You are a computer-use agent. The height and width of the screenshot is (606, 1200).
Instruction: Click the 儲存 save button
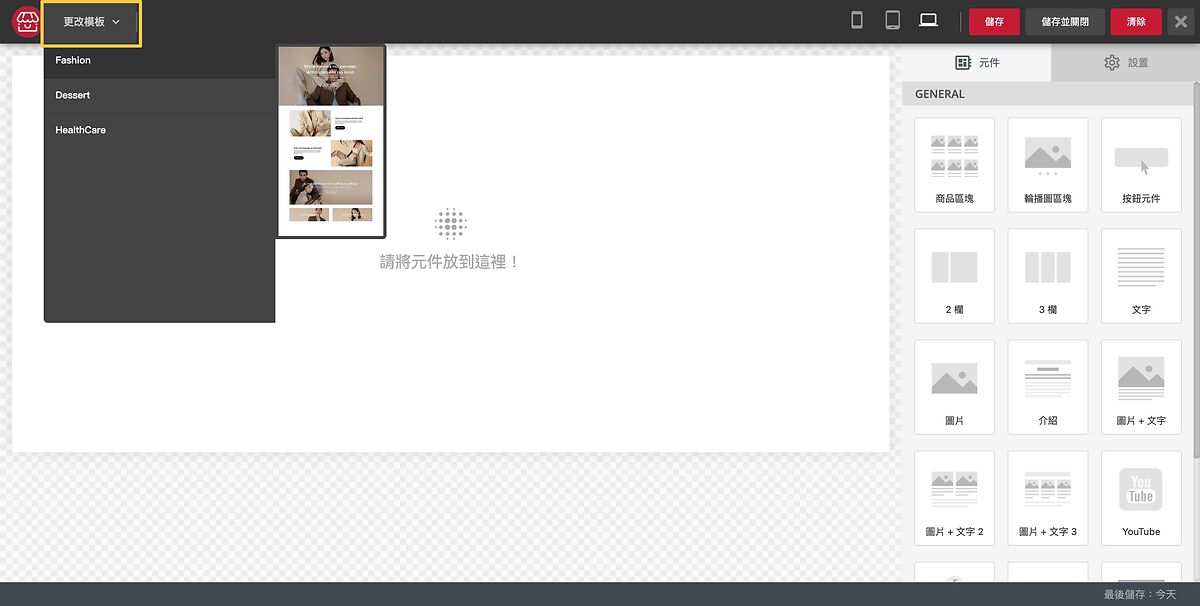click(x=994, y=22)
